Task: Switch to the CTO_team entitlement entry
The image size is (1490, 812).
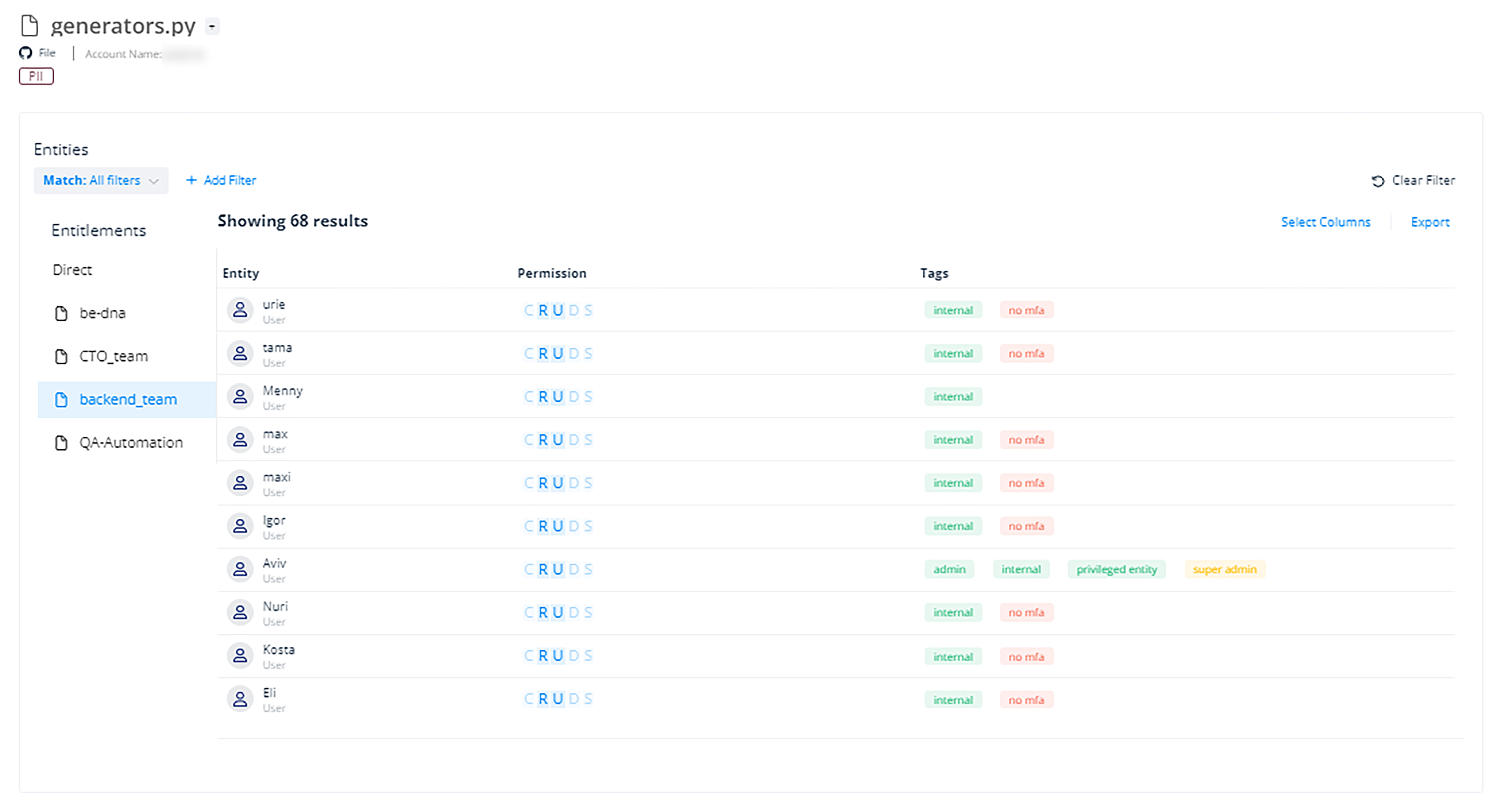Action: pyautogui.click(x=112, y=356)
